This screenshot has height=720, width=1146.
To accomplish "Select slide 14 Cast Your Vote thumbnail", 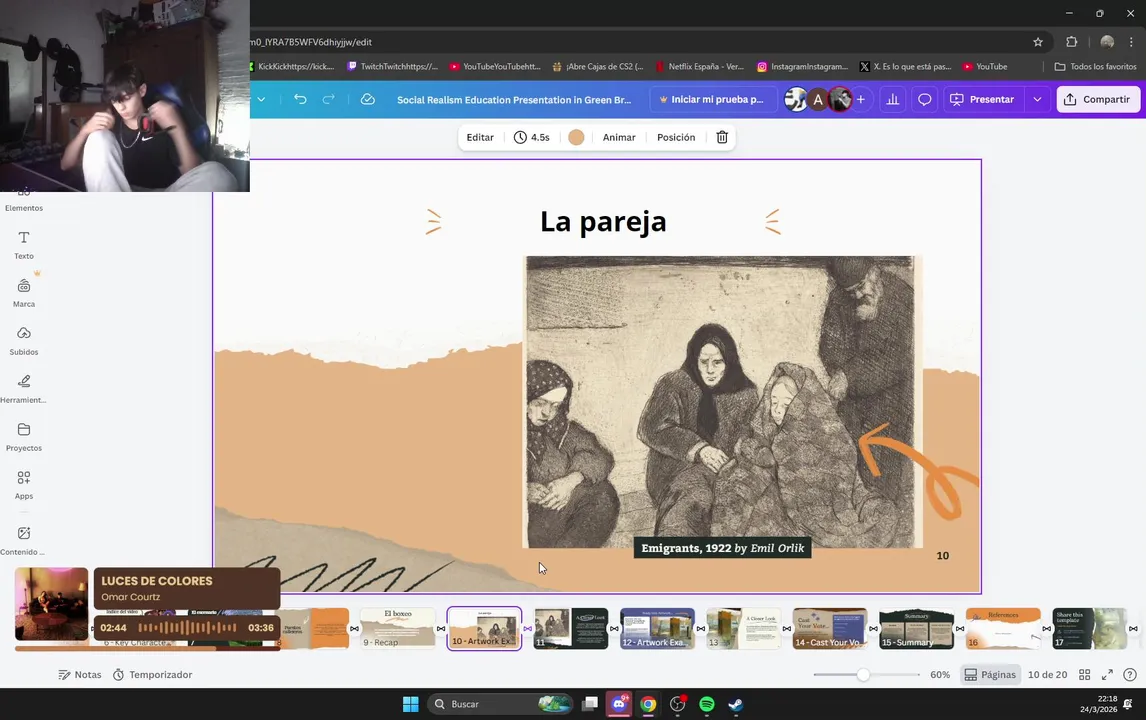I will coord(830,629).
